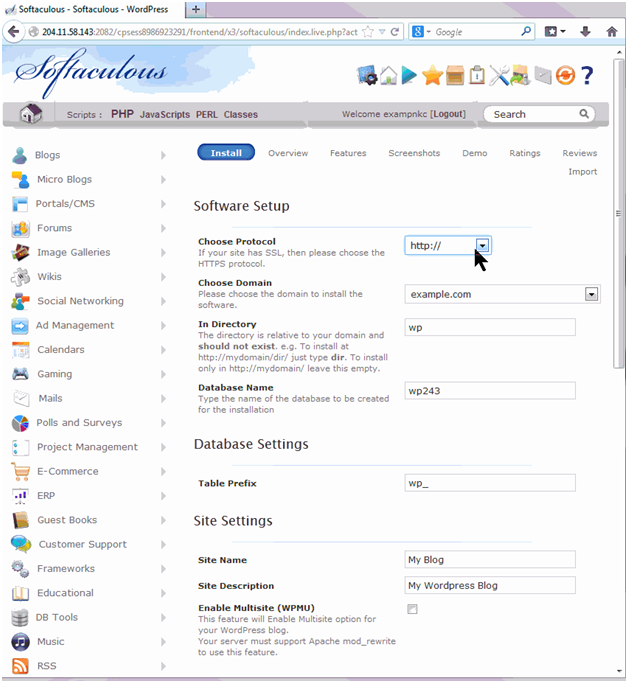Viewport: 628px width, 683px height.
Task: Expand the Wikis category arrow
Action: click(163, 277)
